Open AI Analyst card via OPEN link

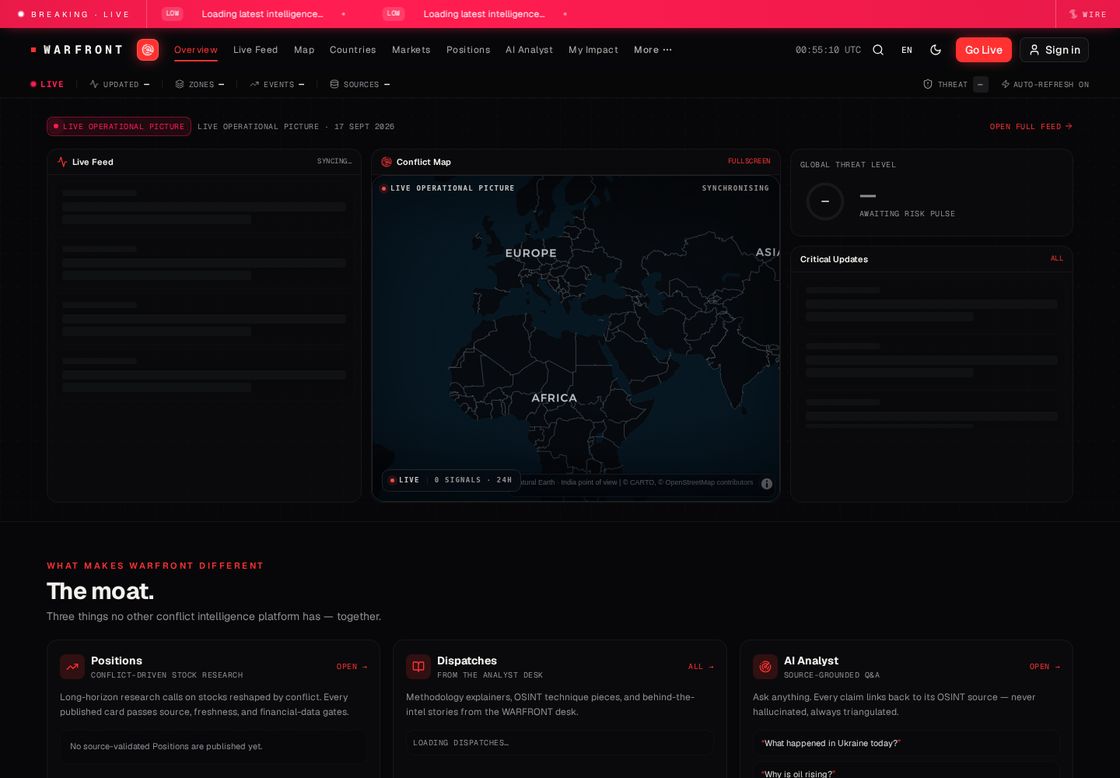point(1045,667)
